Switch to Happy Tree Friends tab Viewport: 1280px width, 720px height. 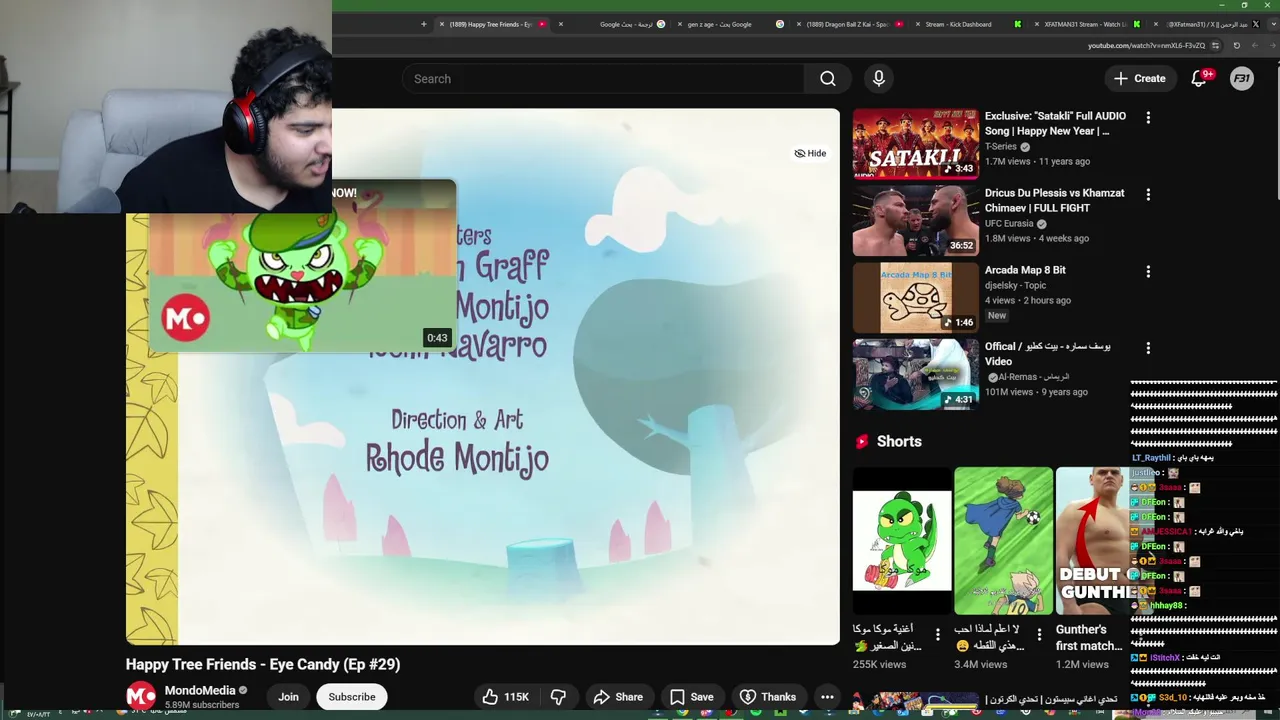tap(492, 24)
